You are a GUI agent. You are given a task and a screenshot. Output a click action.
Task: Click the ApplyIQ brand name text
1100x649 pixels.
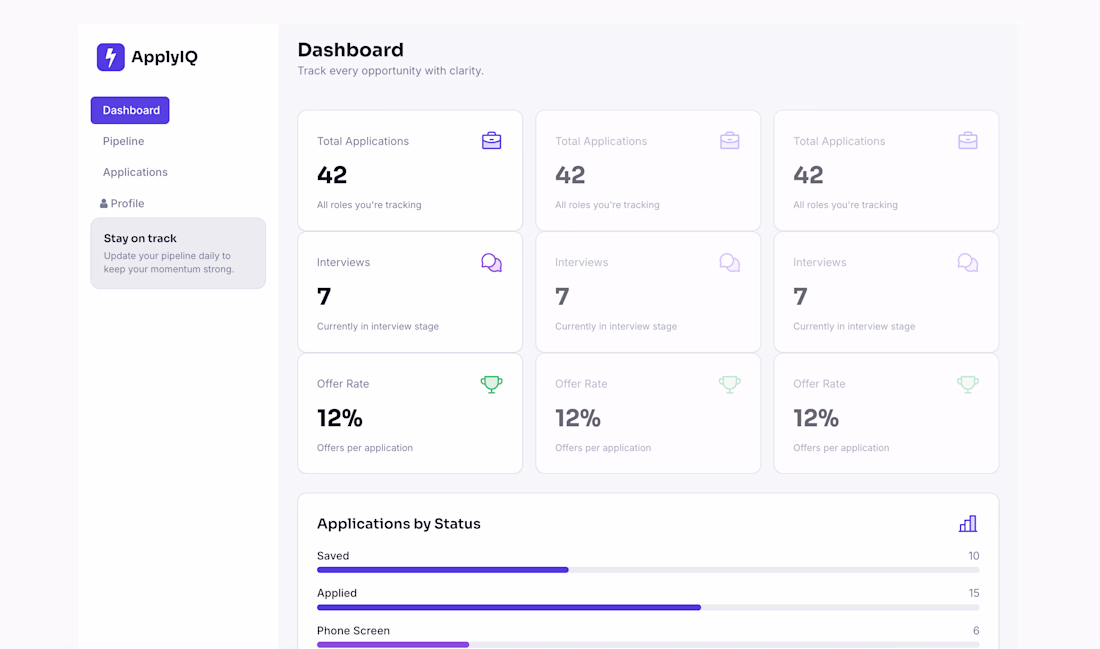(x=165, y=57)
